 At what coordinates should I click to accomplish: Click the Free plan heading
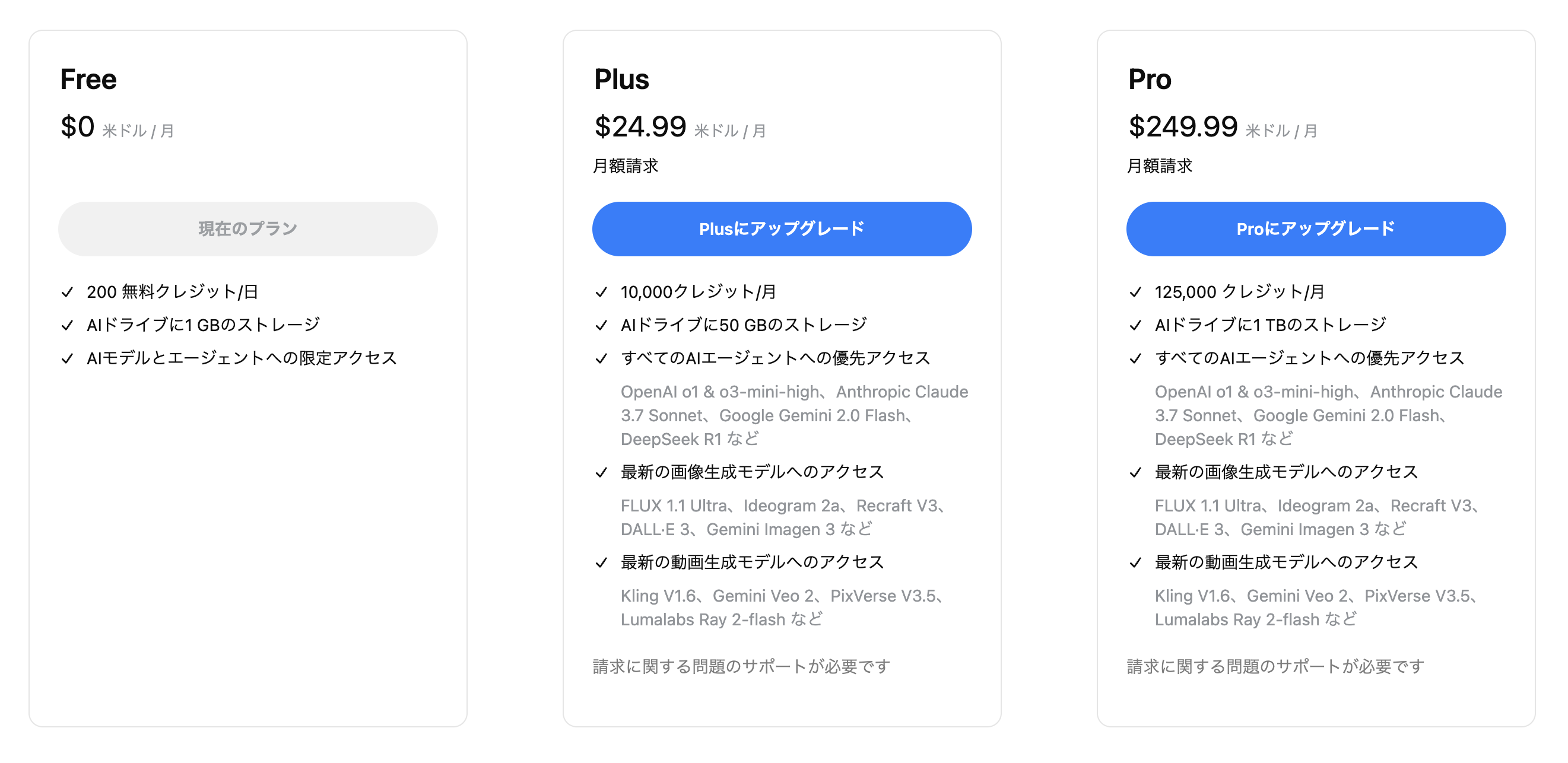(88, 79)
